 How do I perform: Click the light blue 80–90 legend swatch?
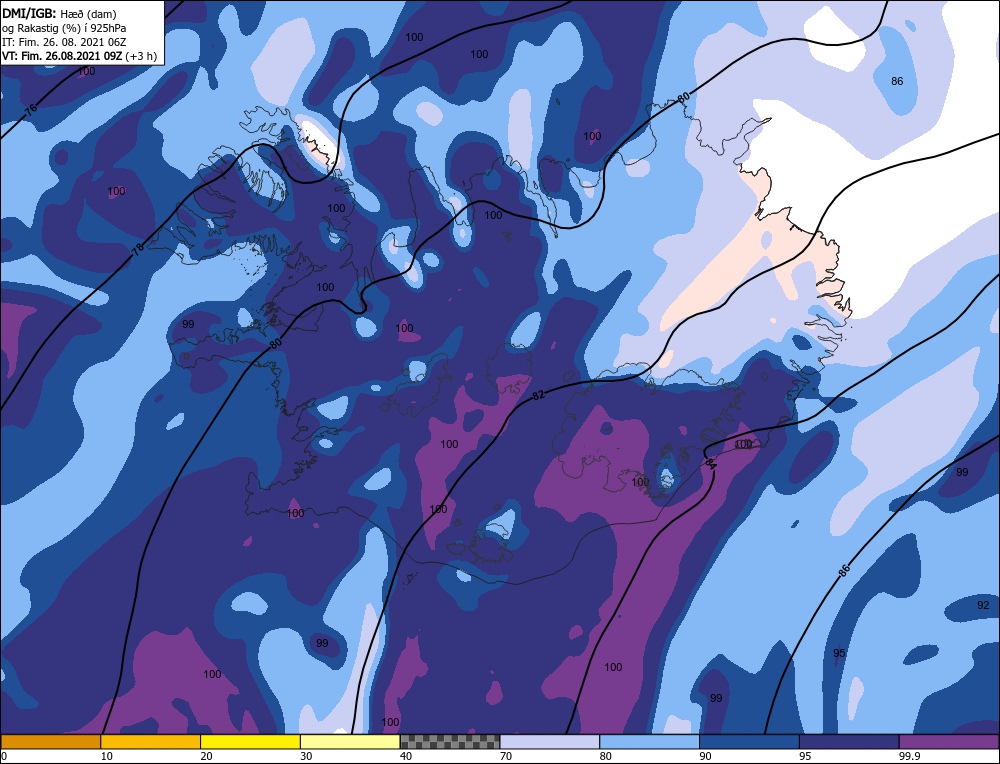[x=649, y=741]
